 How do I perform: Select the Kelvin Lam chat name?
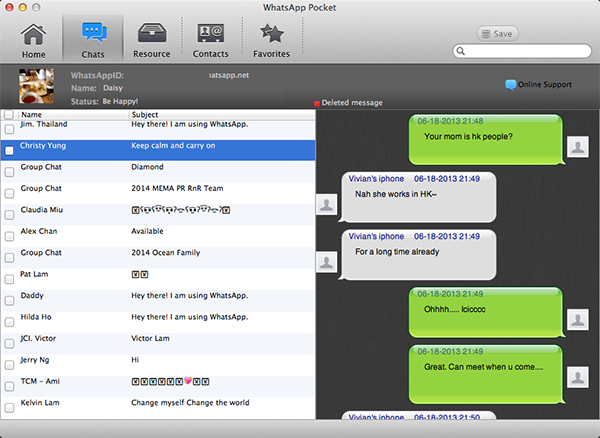click(x=40, y=402)
